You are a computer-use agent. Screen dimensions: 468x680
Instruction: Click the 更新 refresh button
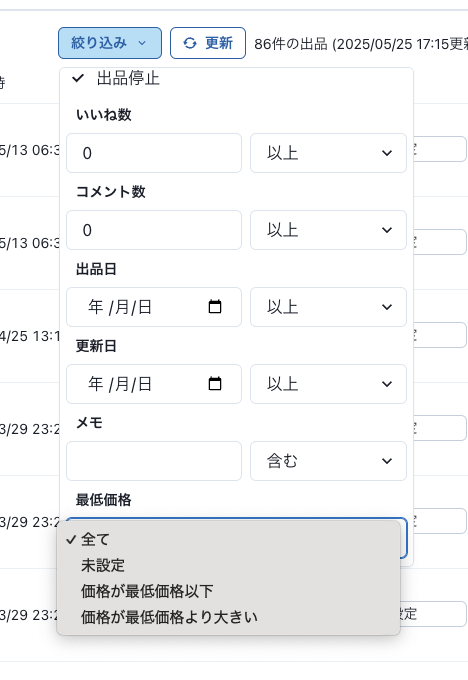pos(208,43)
